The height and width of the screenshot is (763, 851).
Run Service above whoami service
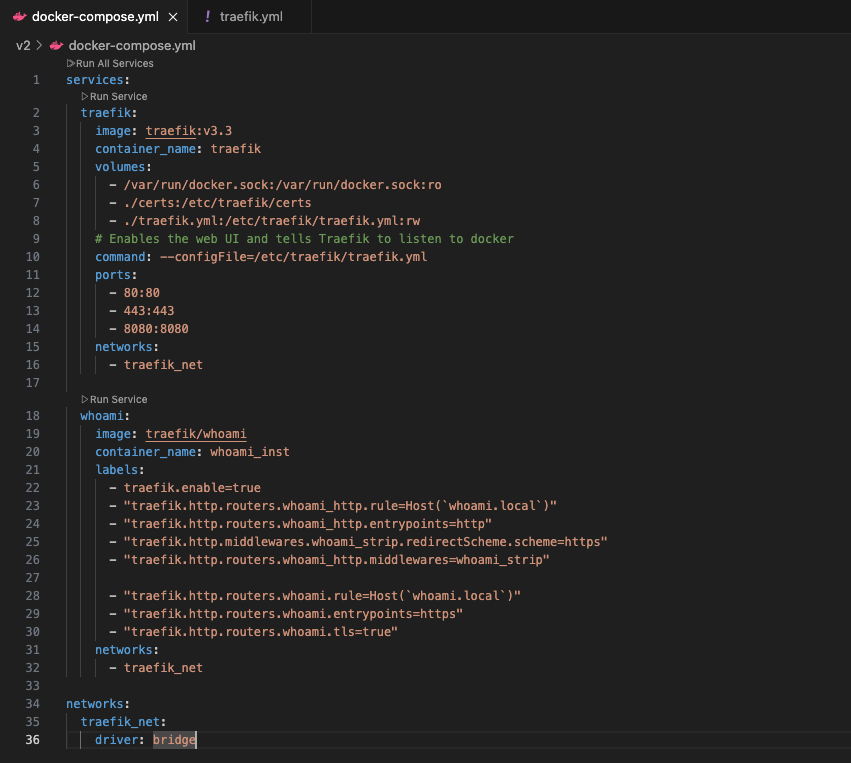pos(118,399)
